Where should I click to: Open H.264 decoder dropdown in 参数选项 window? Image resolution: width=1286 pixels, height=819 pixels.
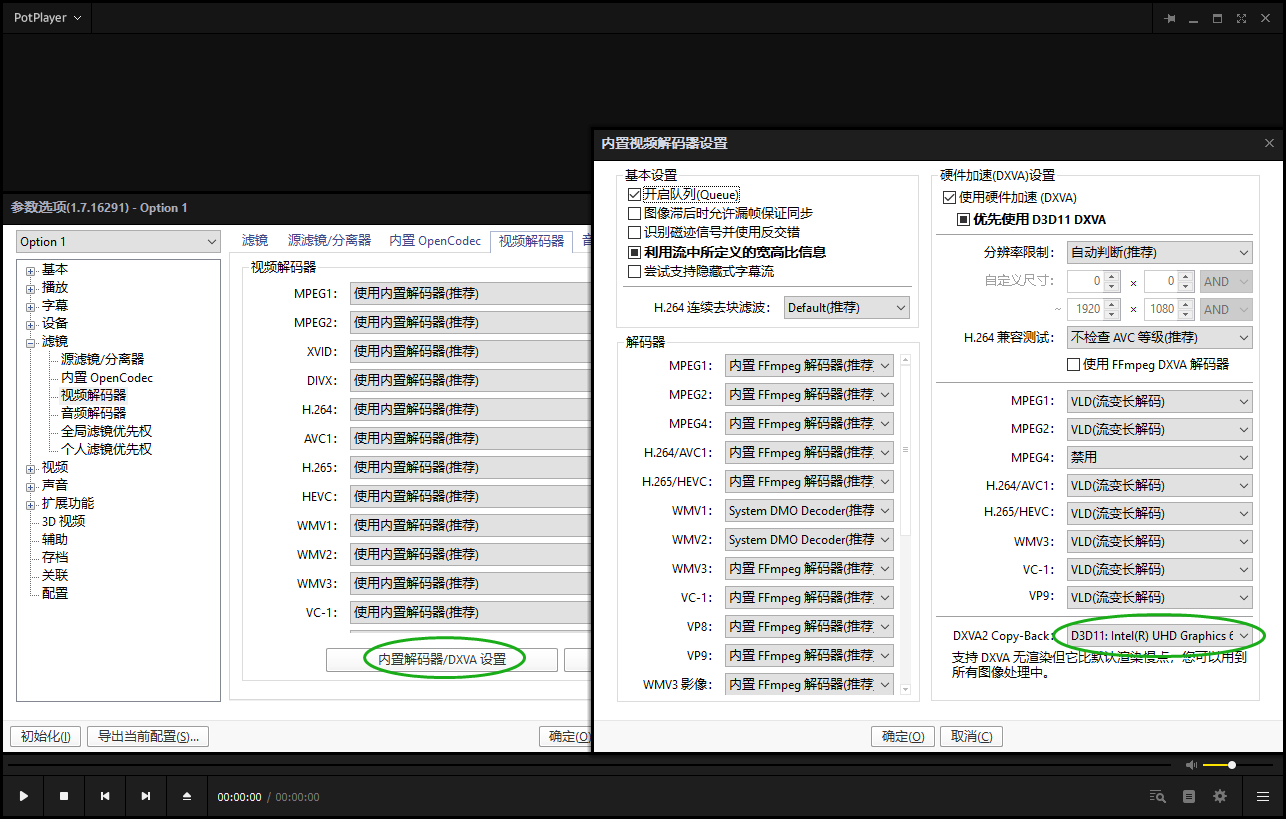(x=470, y=409)
